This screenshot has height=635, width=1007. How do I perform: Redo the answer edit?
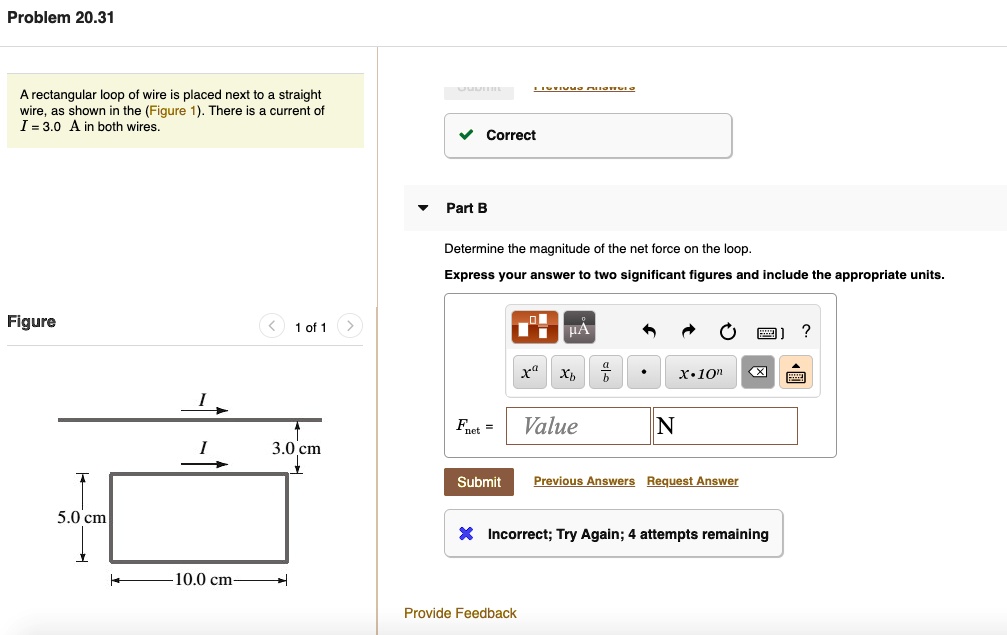(688, 331)
